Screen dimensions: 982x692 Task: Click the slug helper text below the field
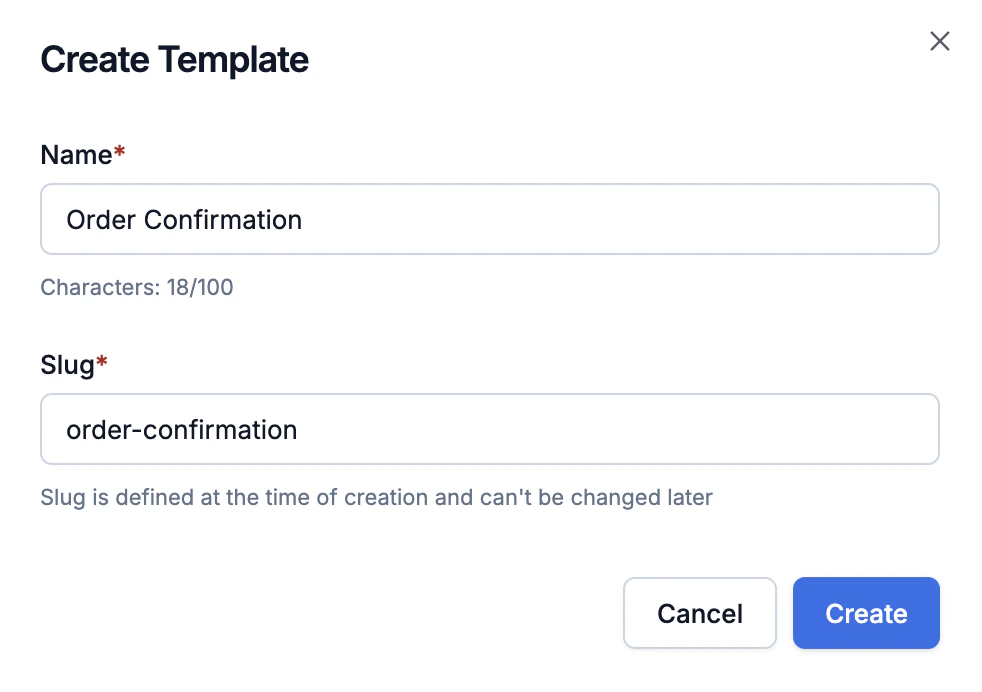pyautogui.click(x=376, y=498)
